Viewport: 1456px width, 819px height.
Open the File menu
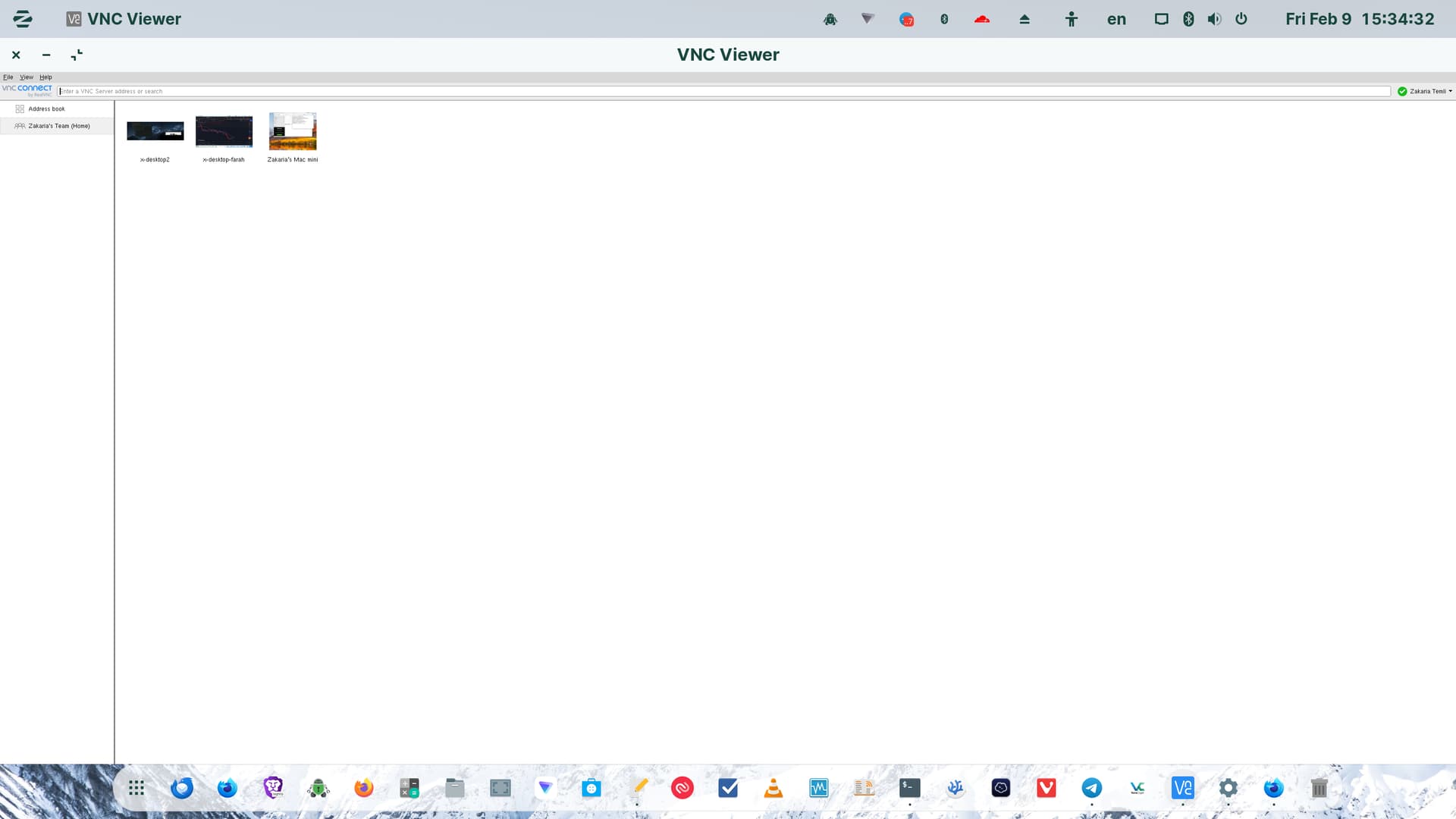coord(8,77)
